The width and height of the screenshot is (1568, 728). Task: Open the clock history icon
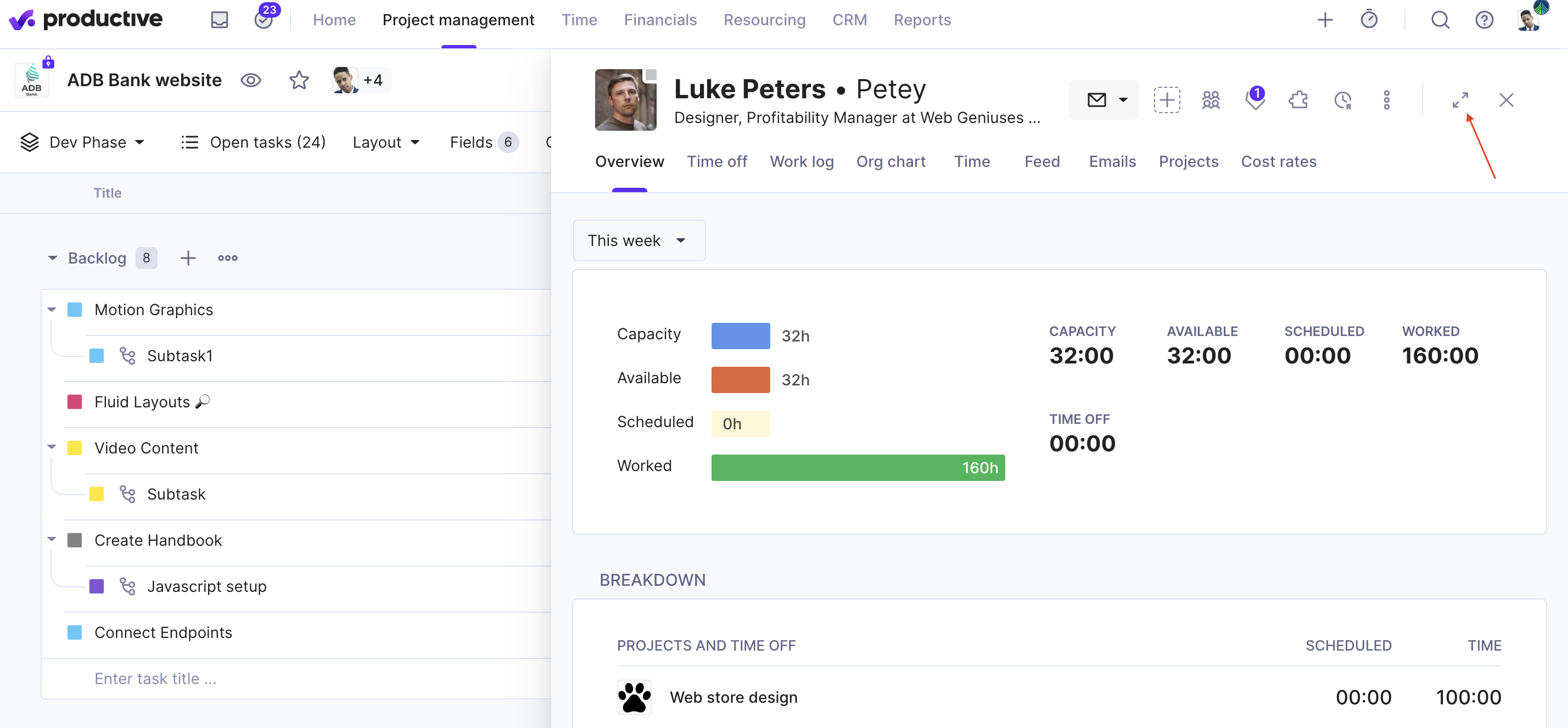click(1342, 100)
